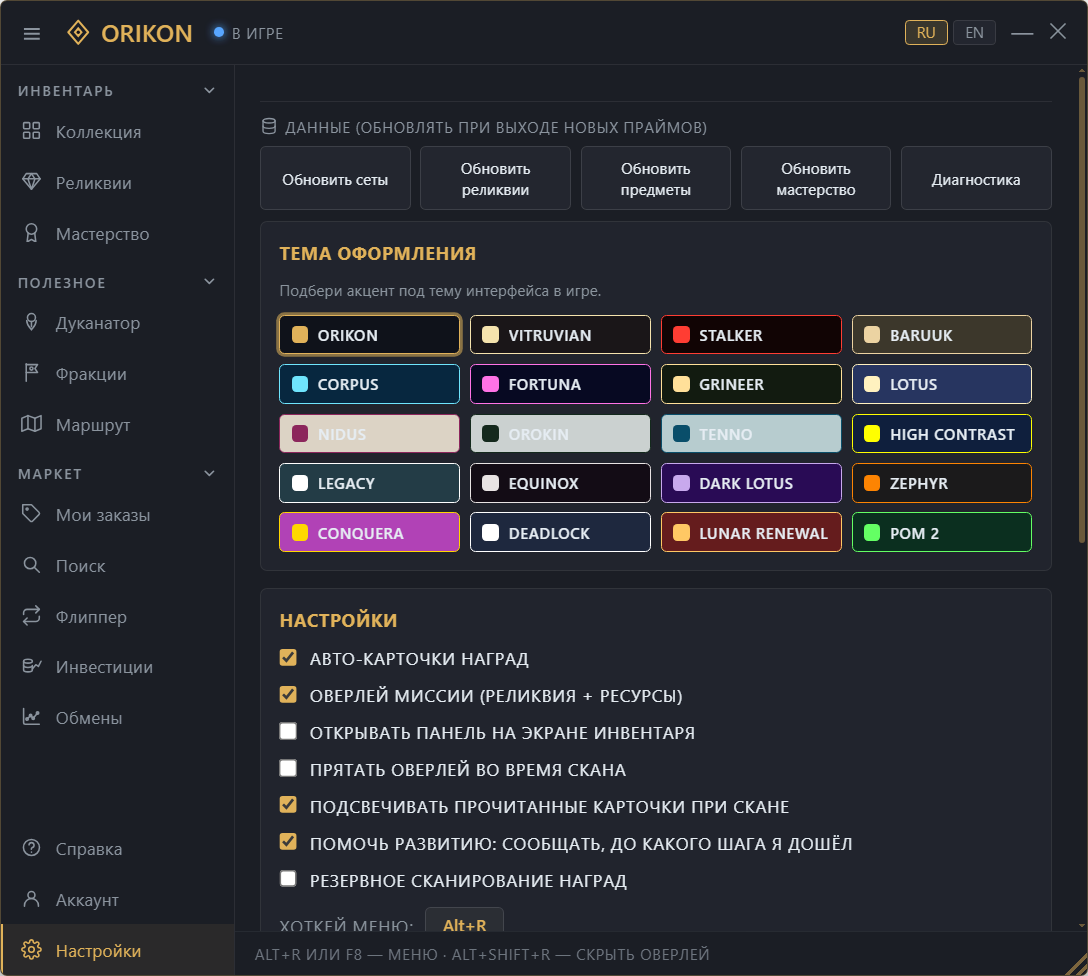This screenshot has height=976, width=1088.
Task: Select the ZEPHYR orange theme
Action: (942, 483)
